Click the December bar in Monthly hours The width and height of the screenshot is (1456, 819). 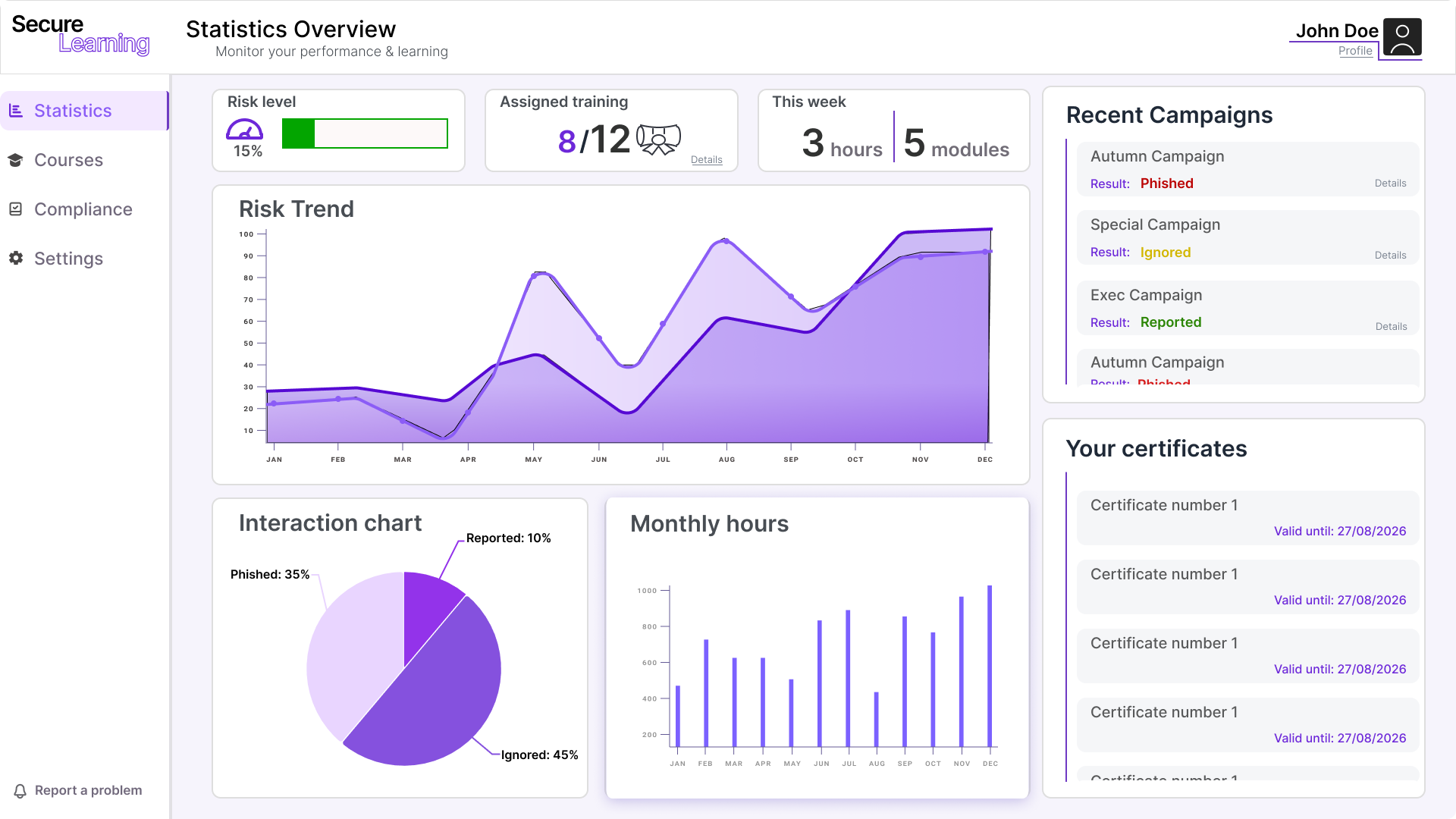990,666
